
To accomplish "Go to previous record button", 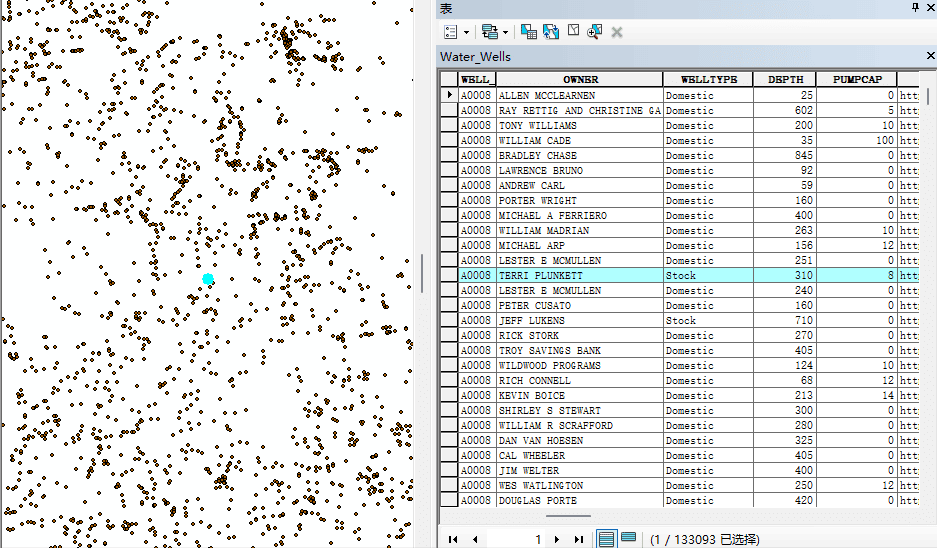I will (475, 539).
